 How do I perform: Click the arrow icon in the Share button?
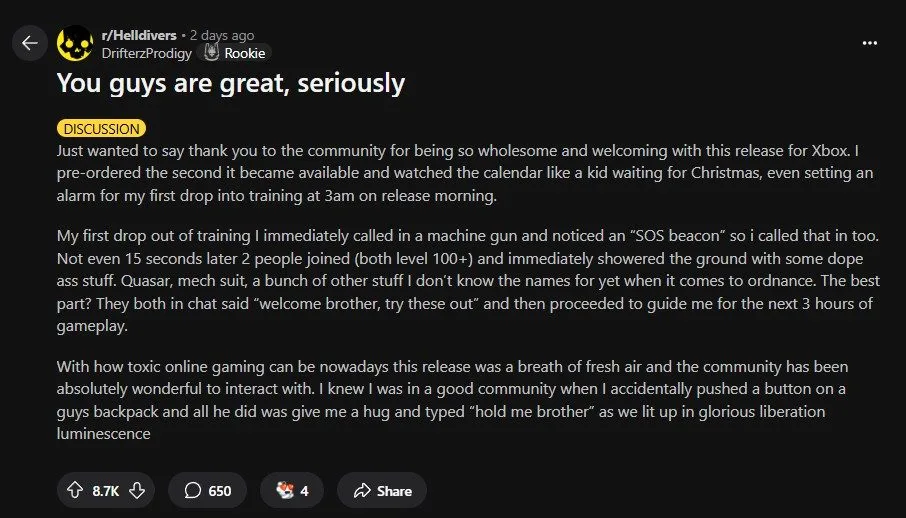coord(361,490)
